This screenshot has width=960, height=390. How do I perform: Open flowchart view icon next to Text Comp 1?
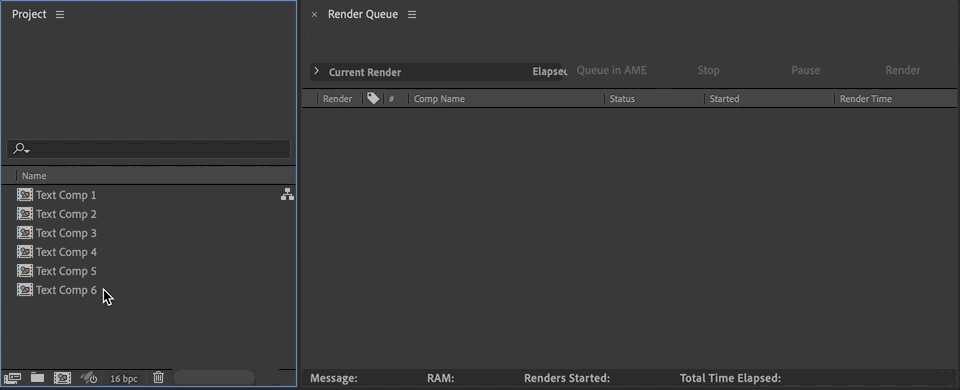tap(287, 195)
